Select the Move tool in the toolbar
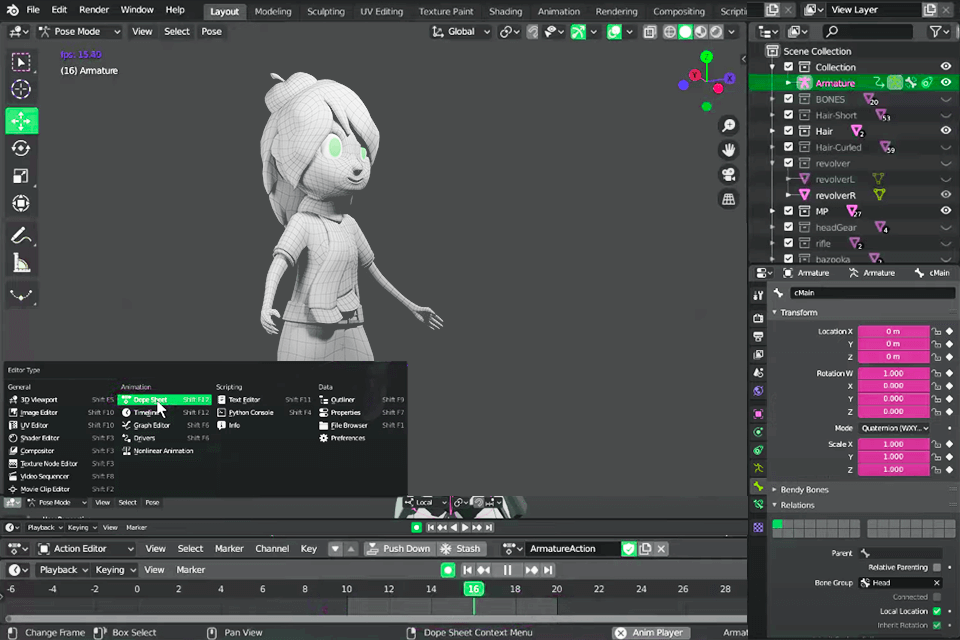Viewport: 960px width, 640px height. [x=20, y=120]
